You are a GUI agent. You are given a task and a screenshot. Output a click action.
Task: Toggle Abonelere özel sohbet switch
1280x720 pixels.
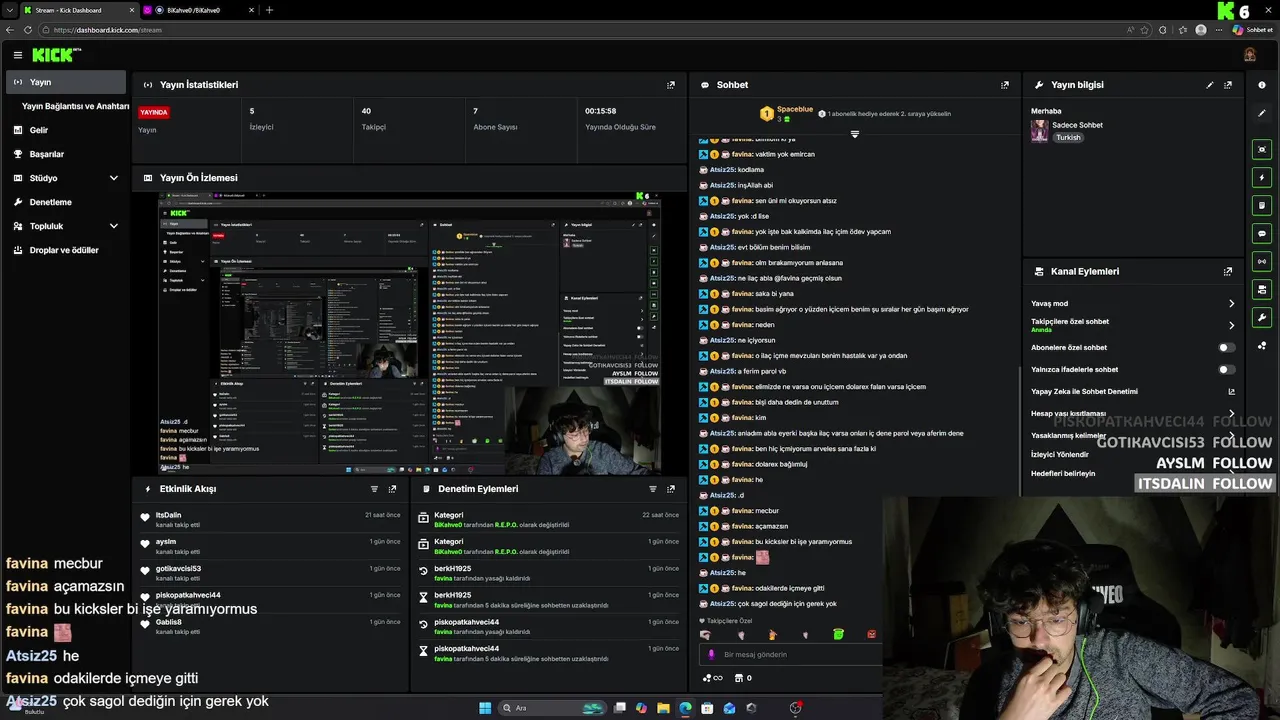1226,347
